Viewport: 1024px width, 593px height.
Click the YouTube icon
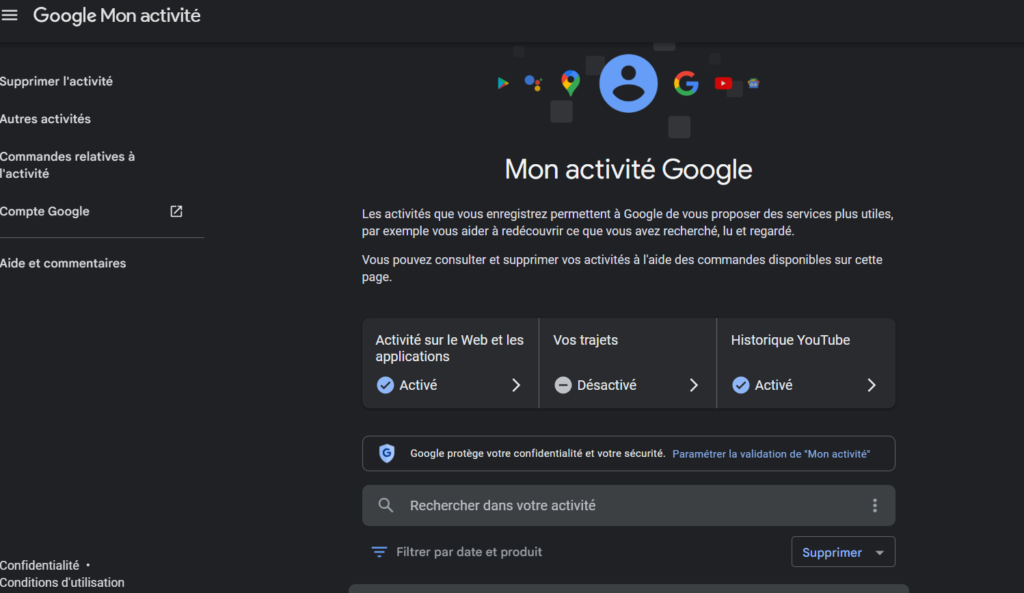point(722,83)
